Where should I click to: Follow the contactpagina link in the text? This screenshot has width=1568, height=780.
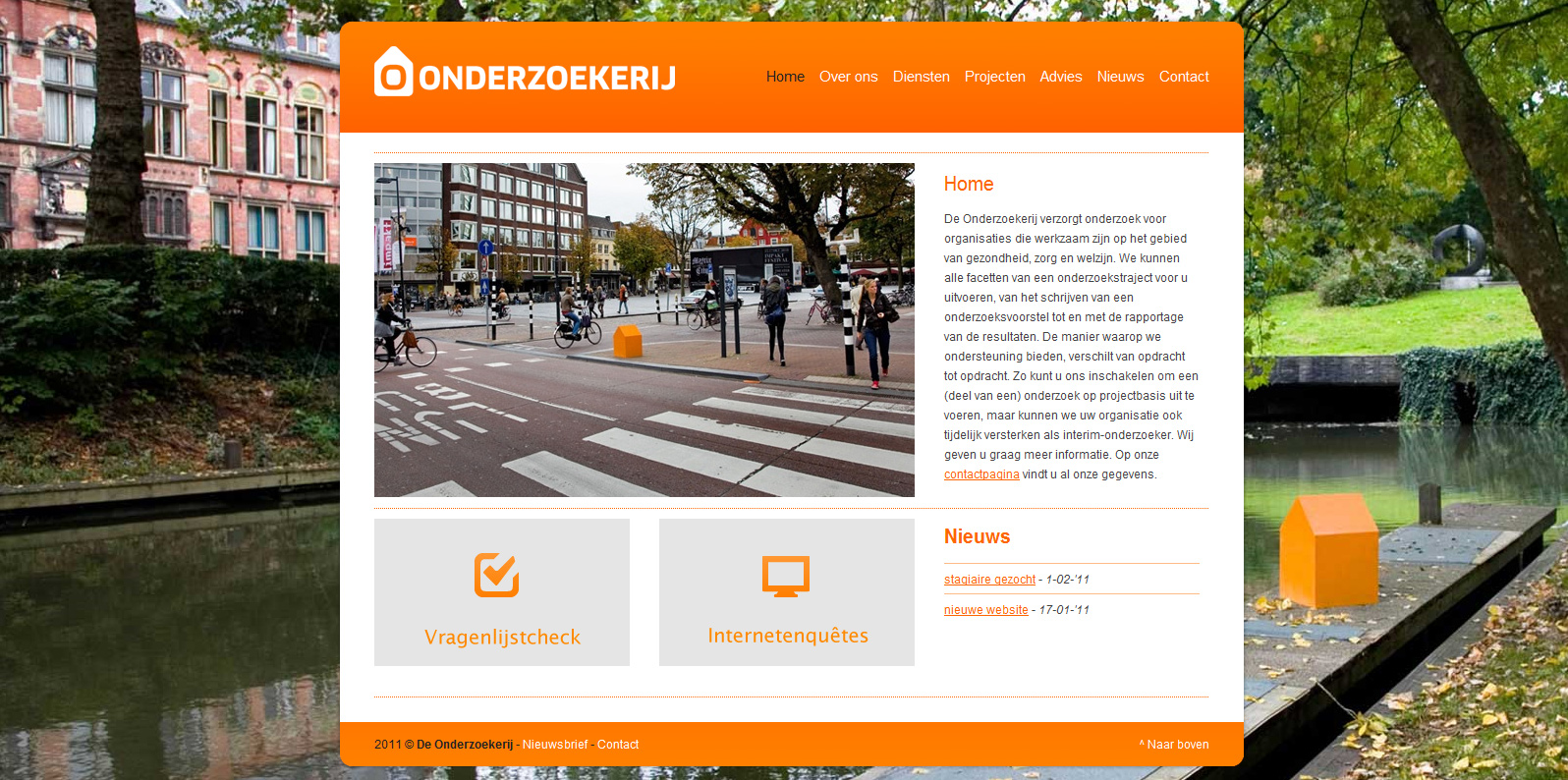980,474
